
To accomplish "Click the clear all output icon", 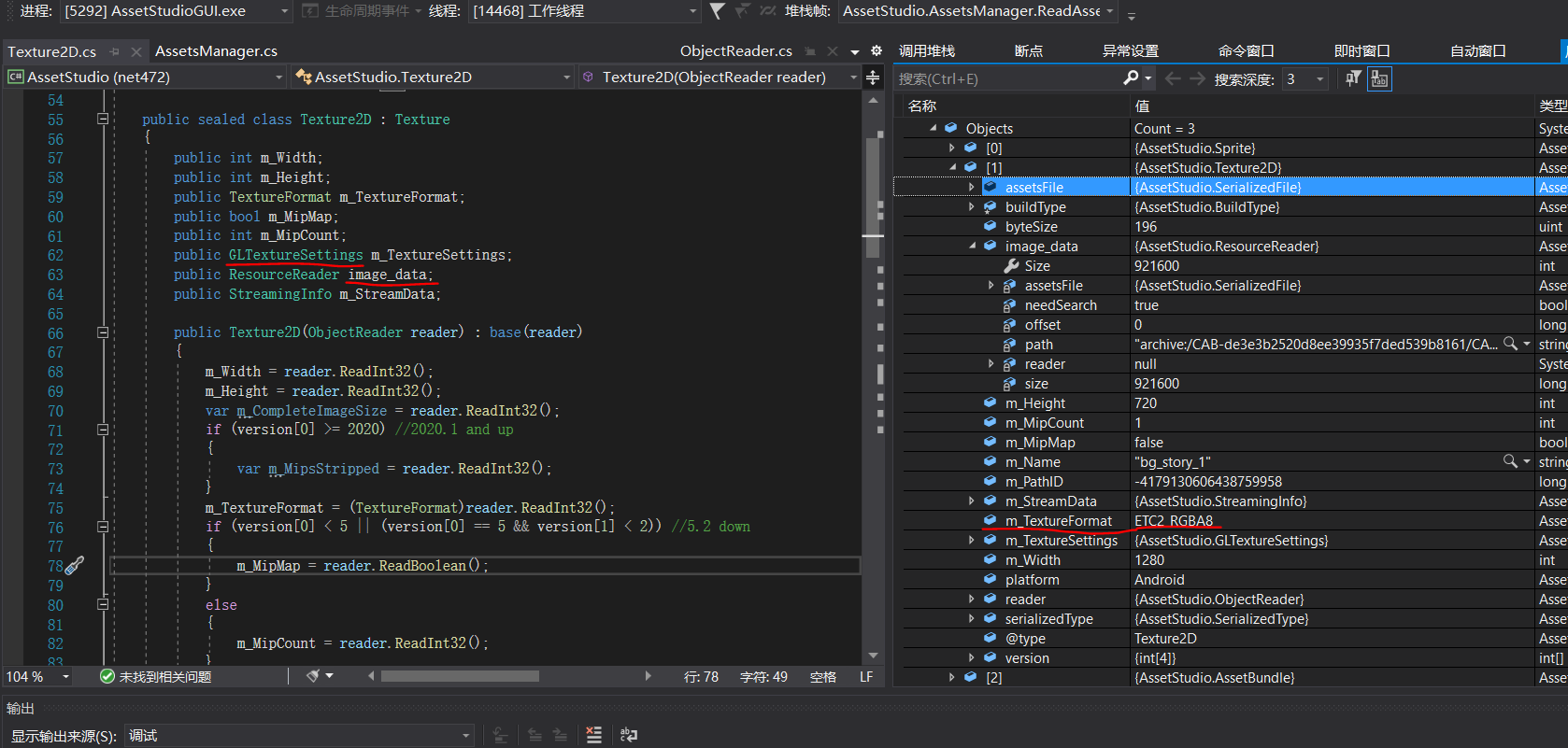I will pyautogui.click(x=593, y=735).
